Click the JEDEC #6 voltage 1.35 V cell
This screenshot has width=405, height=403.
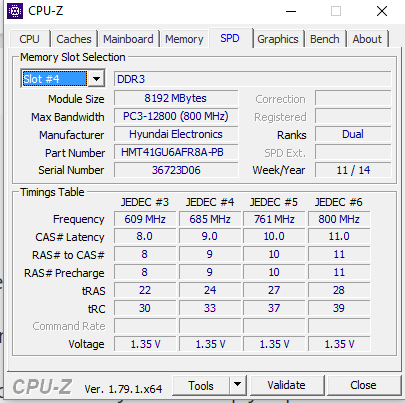tap(339, 344)
